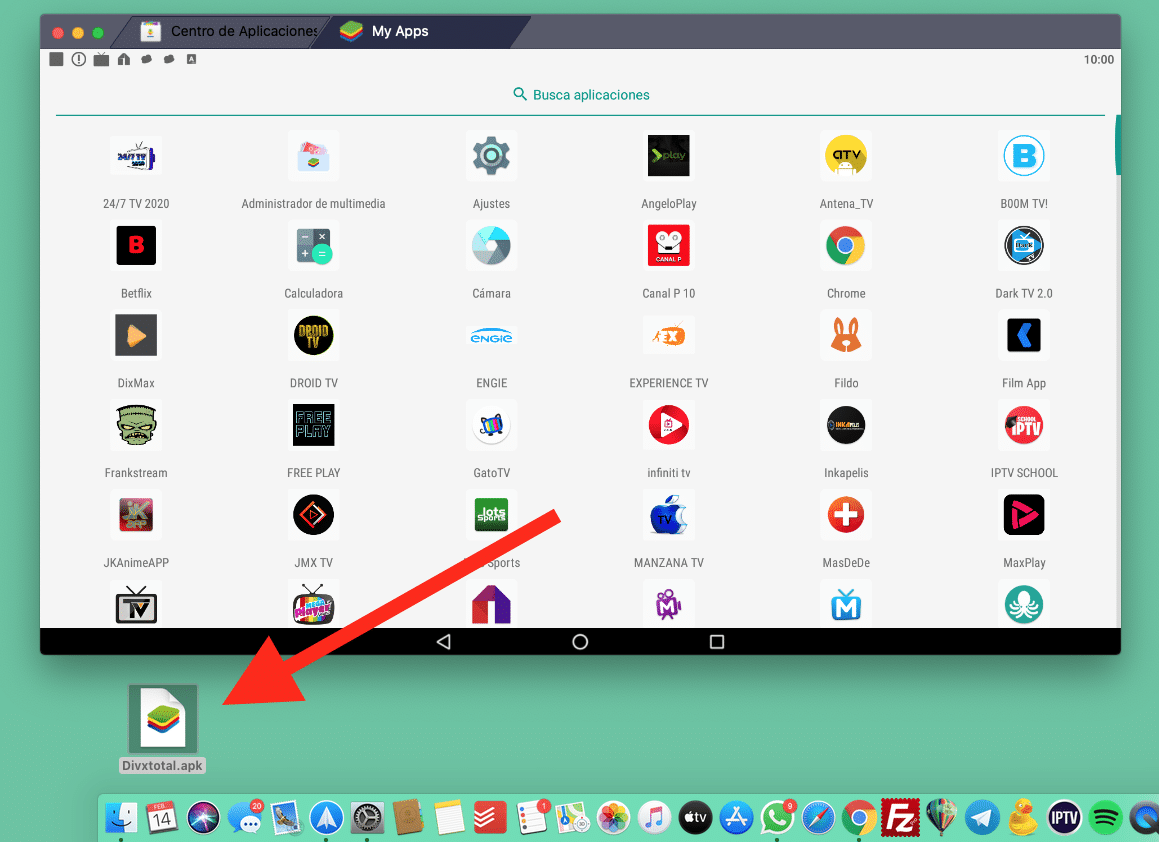The image size is (1159, 842).
Task: Launch Antena_TV
Action: click(846, 155)
